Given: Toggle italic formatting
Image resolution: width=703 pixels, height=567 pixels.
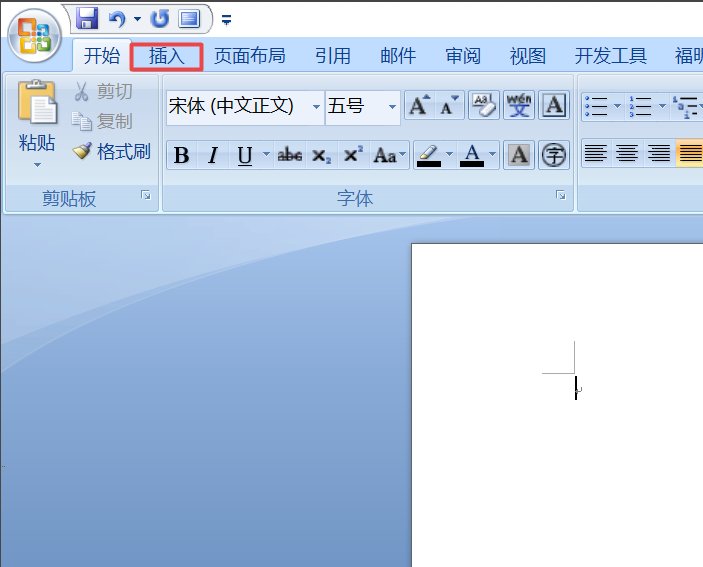Looking at the screenshot, I should coord(213,155).
